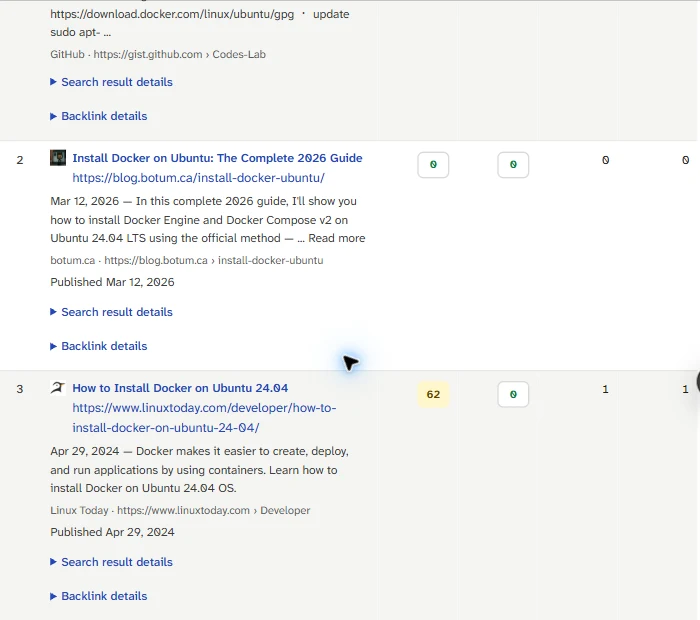
Task: Expand Search result details for the botum.ca result
Action: [x=112, y=312]
